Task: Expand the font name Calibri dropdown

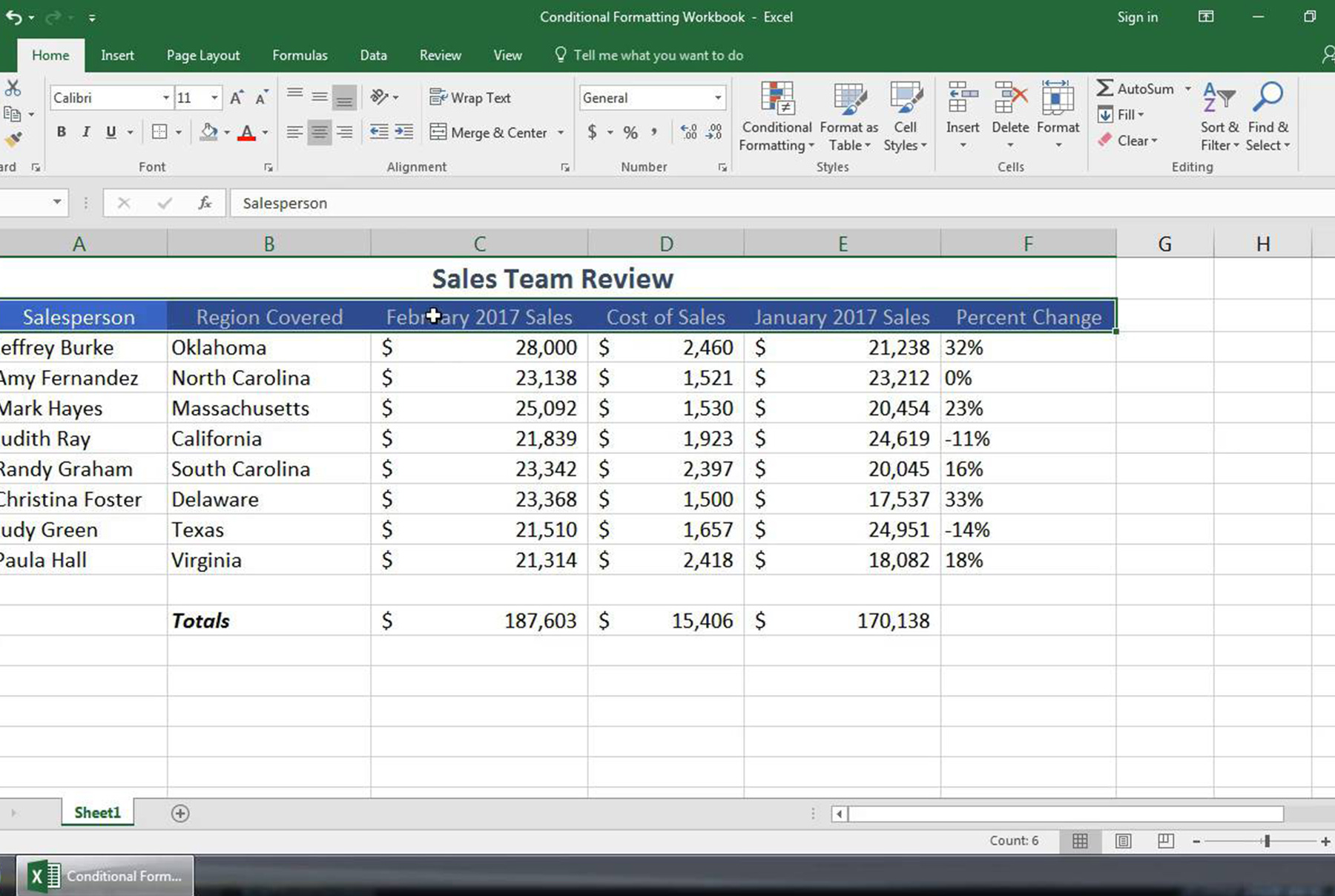Action: point(166,98)
